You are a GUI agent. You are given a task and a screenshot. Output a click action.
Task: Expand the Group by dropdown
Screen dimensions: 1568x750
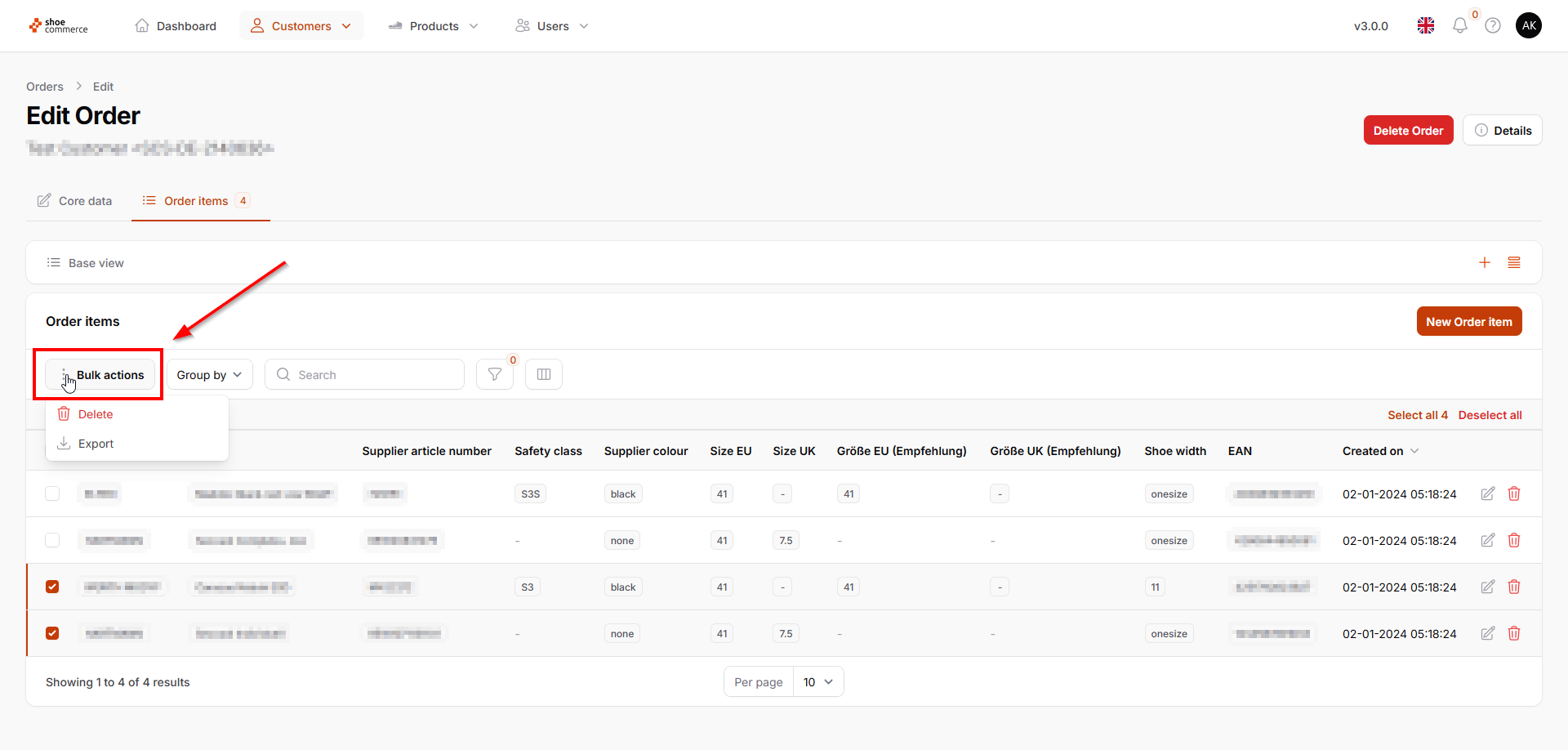[210, 375]
